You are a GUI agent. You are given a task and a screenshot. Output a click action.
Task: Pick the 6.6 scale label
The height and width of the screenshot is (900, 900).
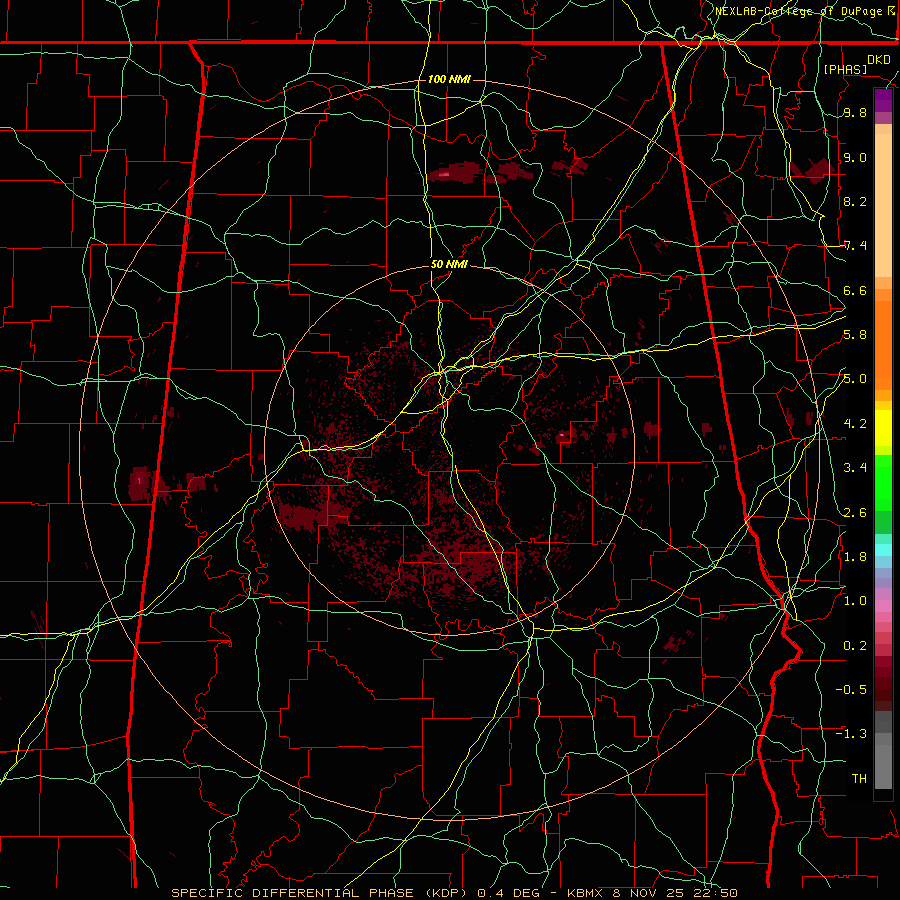tap(855, 291)
